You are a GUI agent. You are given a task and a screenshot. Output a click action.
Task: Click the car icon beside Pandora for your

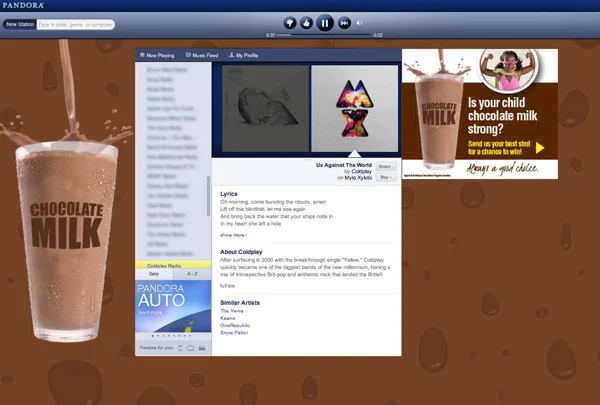(202, 348)
